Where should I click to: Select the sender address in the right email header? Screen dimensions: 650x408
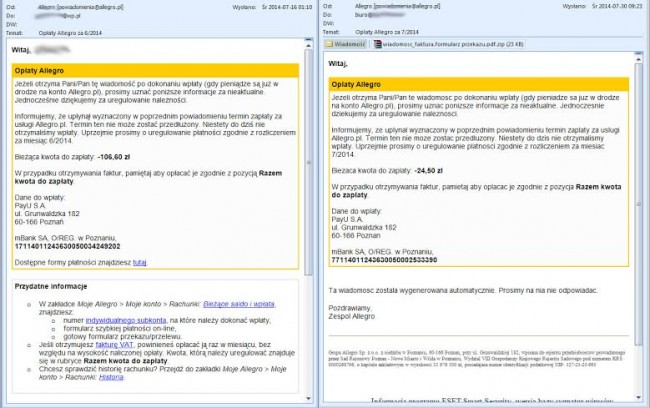(x=398, y=6)
